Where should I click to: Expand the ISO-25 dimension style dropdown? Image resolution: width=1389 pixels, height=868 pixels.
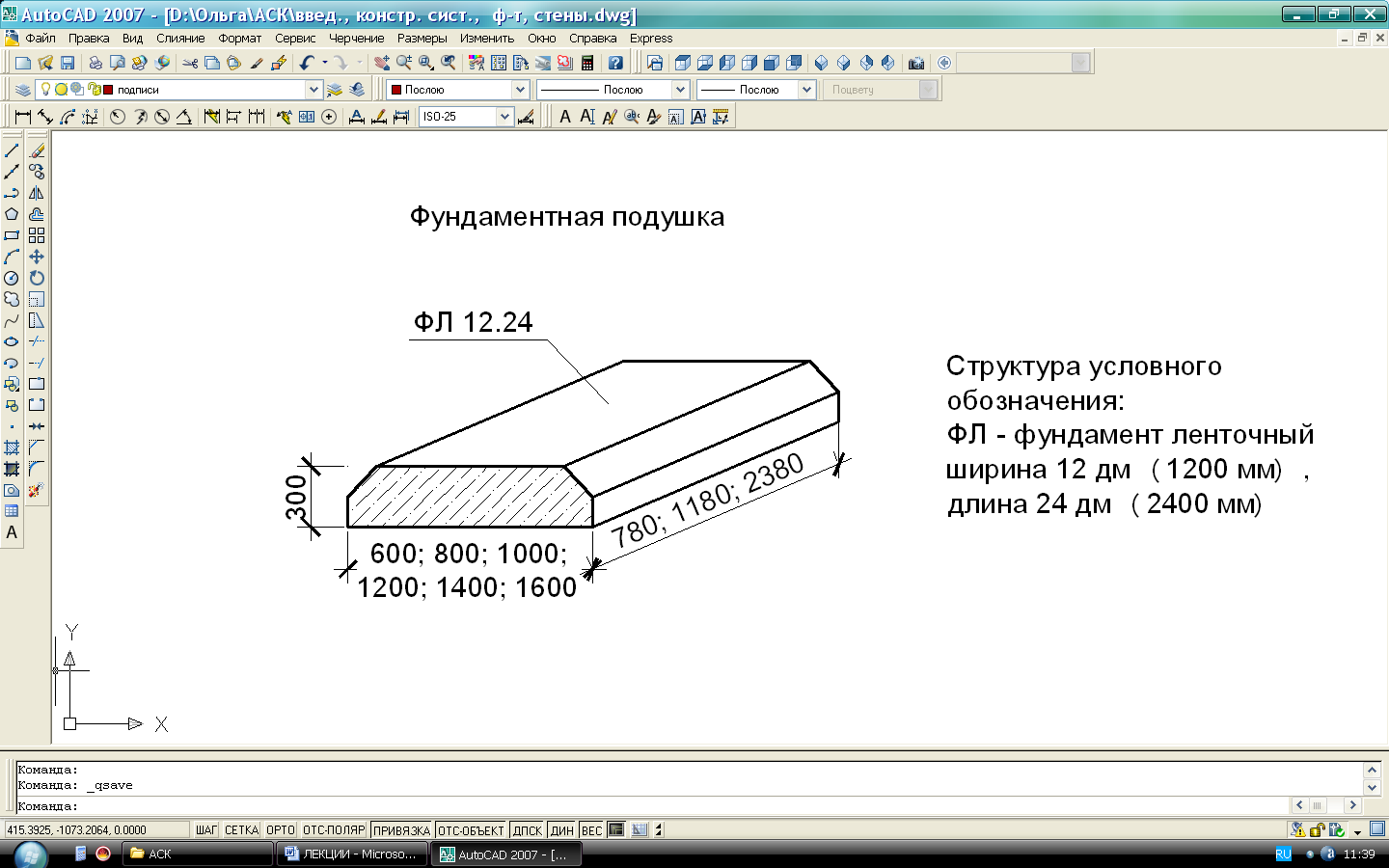(x=504, y=117)
